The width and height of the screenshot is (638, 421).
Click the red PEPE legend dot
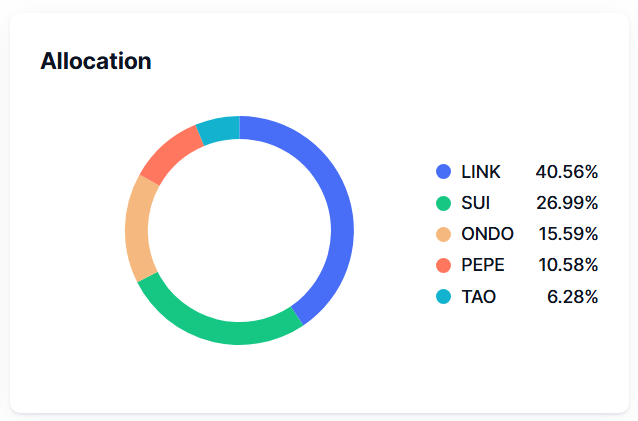(443, 265)
